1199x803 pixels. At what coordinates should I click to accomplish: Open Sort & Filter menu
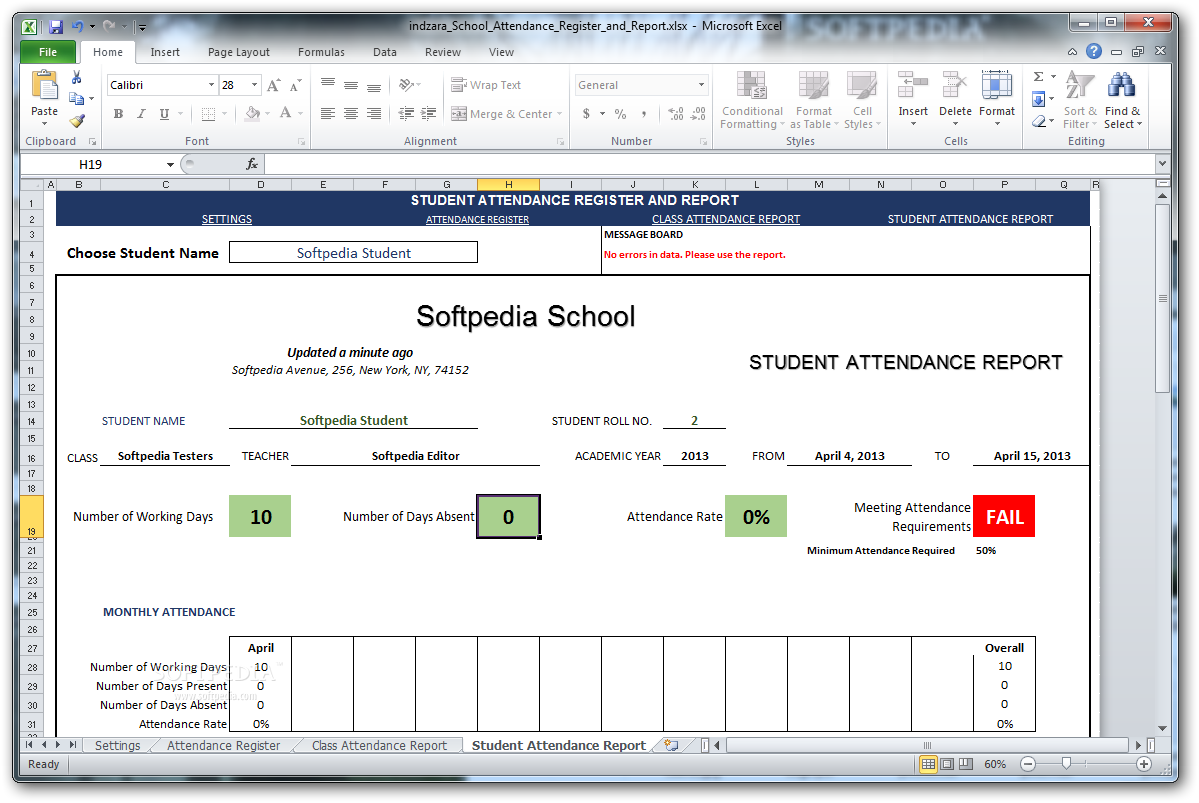click(x=1080, y=100)
